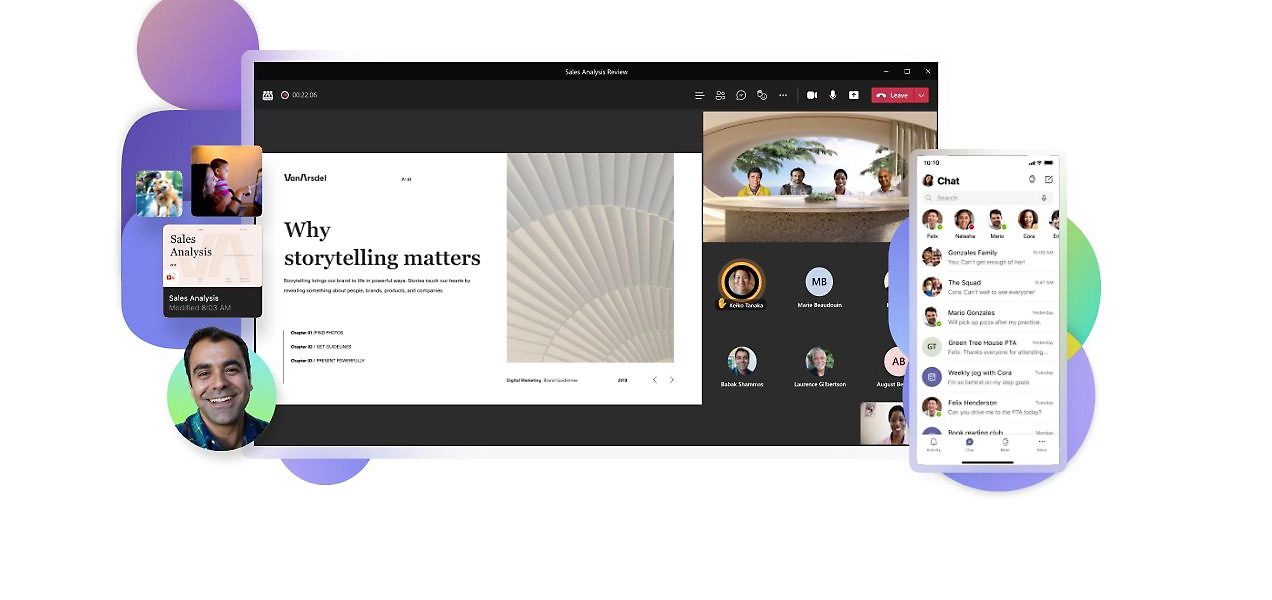The image size is (1272, 600).
Task: Tap the microphone icon in the search bar
Action: [1045, 198]
